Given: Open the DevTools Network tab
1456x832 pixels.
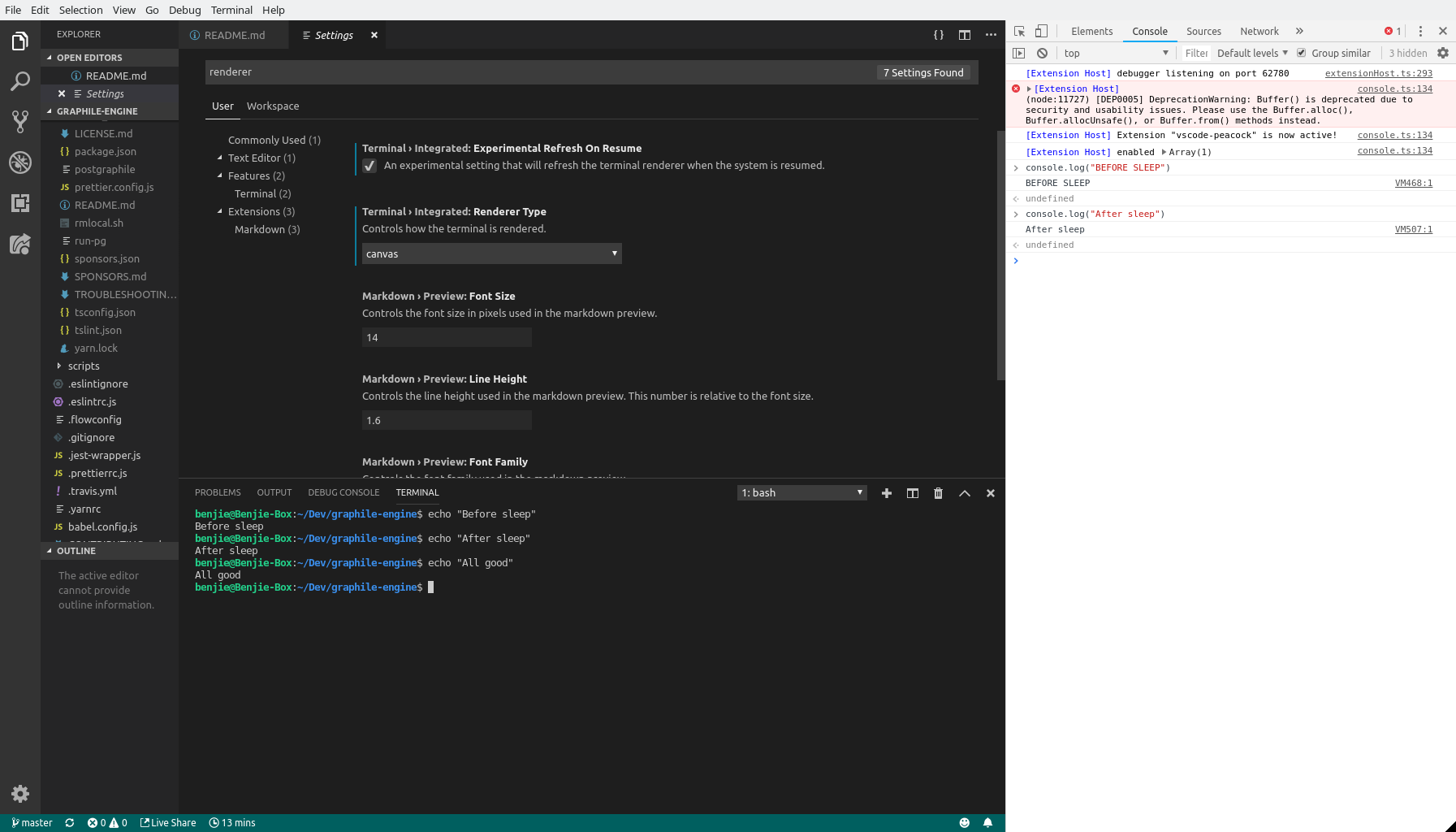Looking at the screenshot, I should coord(1259,31).
